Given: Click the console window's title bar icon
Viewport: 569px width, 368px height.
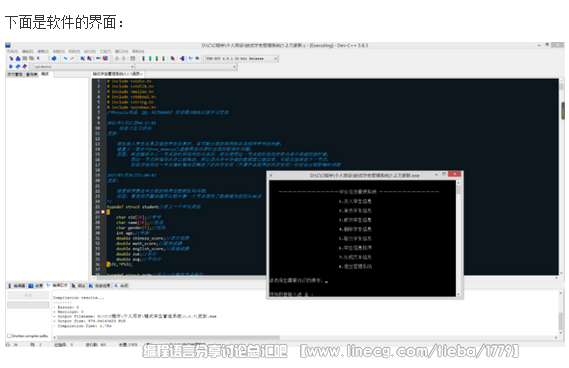Looking at the screenshot, I should (271, 175).
